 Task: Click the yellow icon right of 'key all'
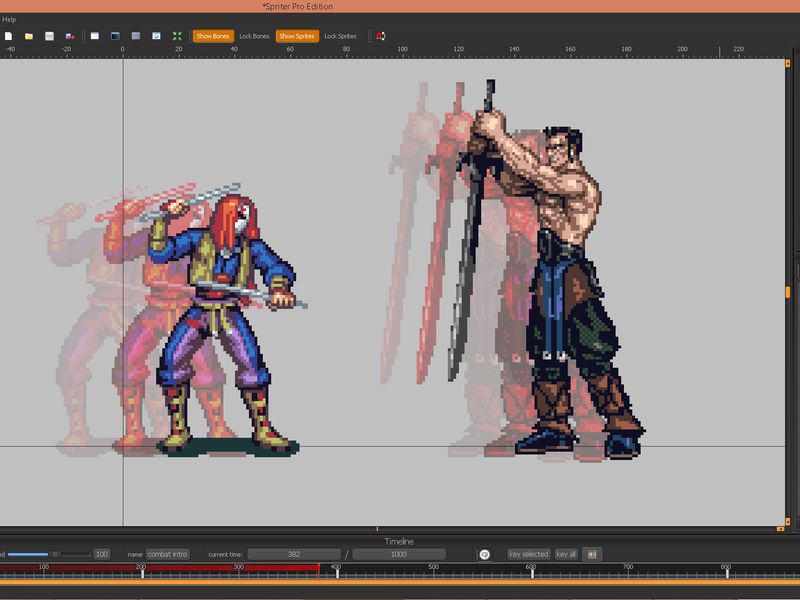point(592,554)
